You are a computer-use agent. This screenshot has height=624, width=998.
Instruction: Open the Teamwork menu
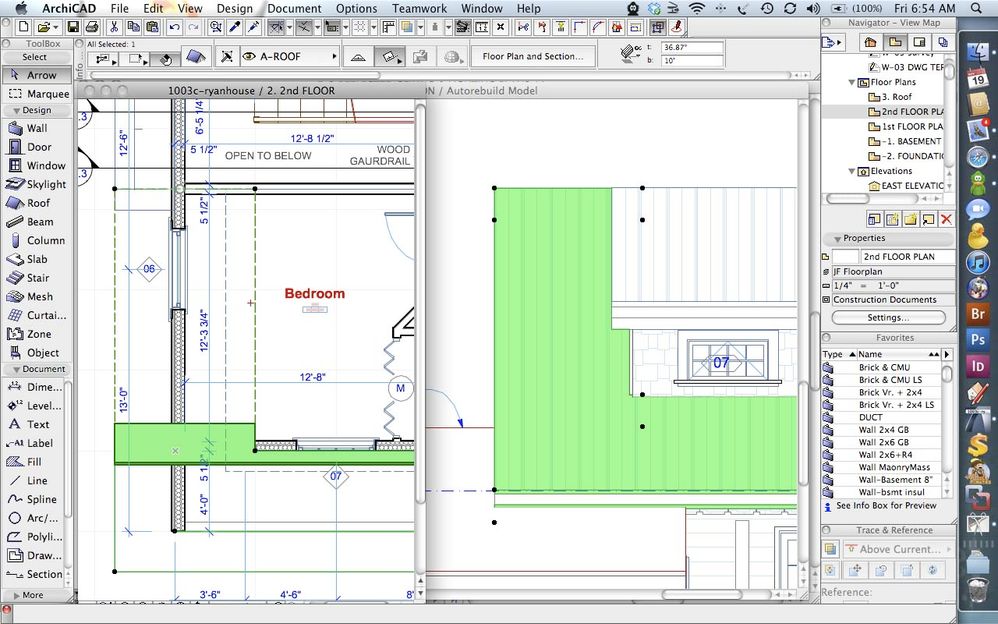(x=419, y=8)
